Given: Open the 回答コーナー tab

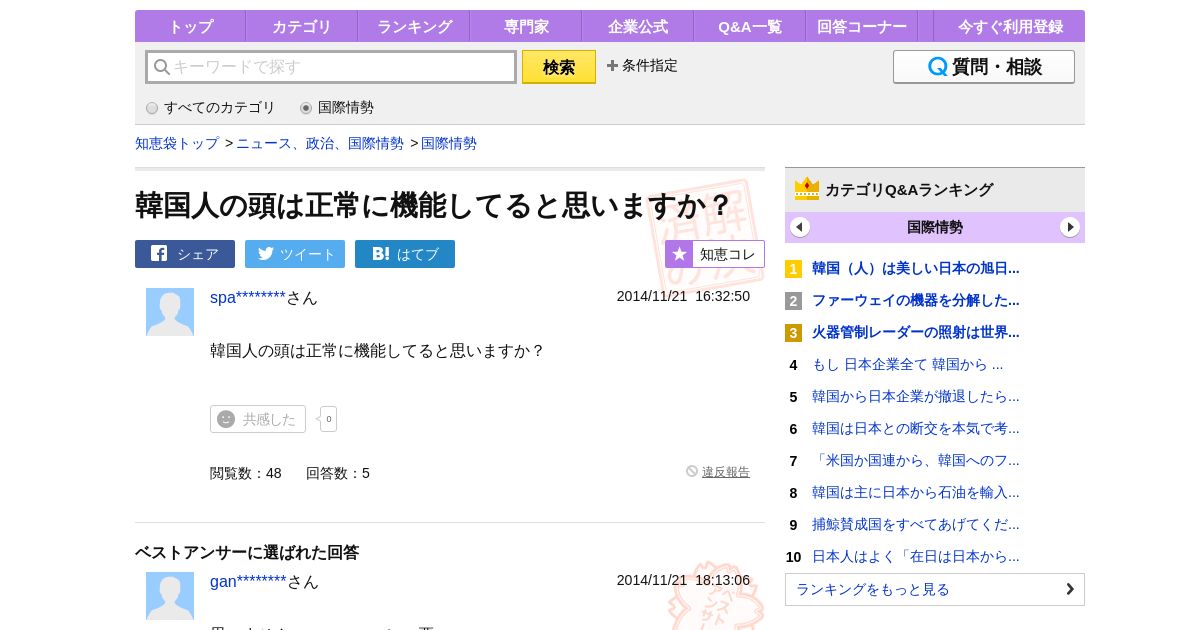Looking at the screenshot, I should coord(862,26).
